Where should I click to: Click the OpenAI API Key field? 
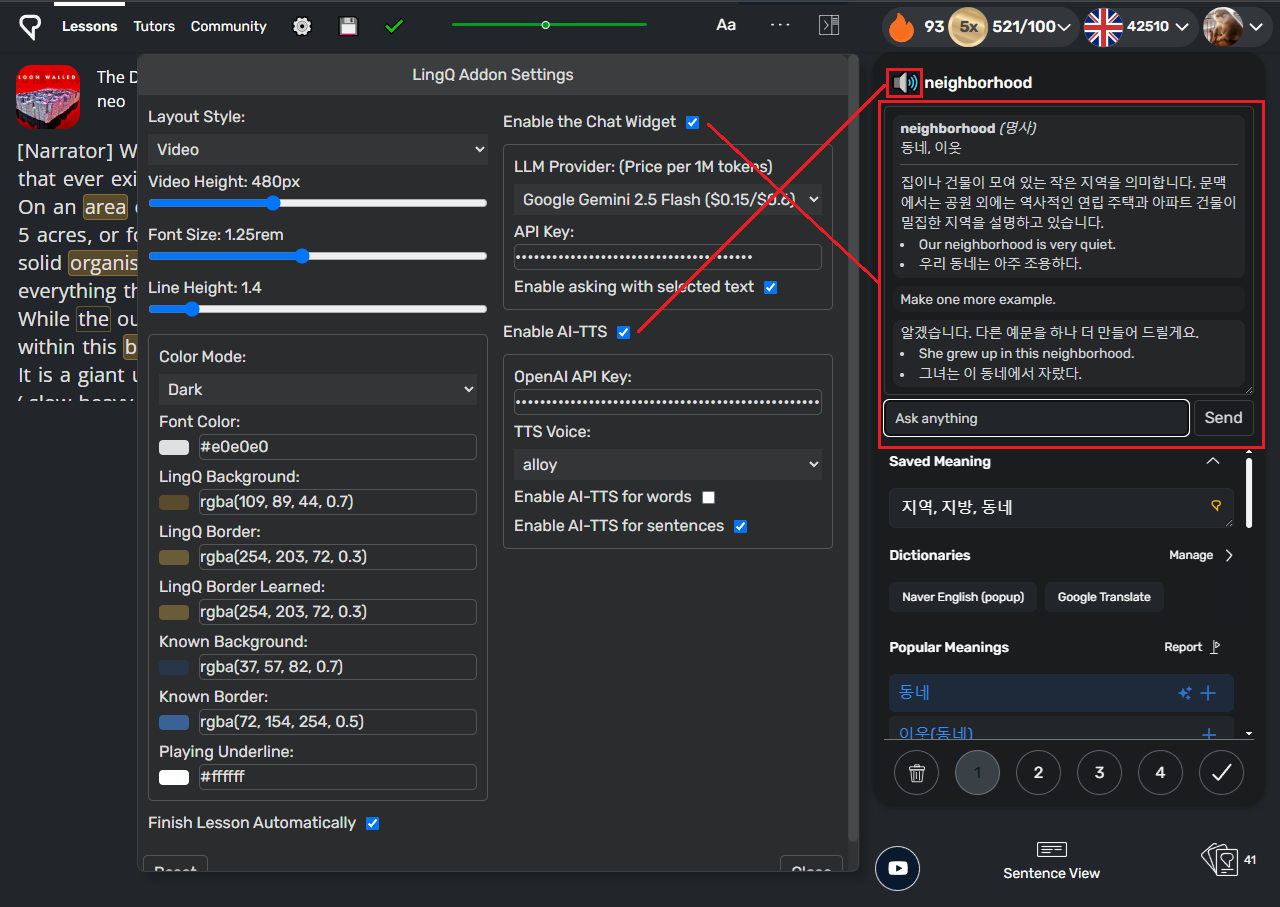tap(668, 402)
